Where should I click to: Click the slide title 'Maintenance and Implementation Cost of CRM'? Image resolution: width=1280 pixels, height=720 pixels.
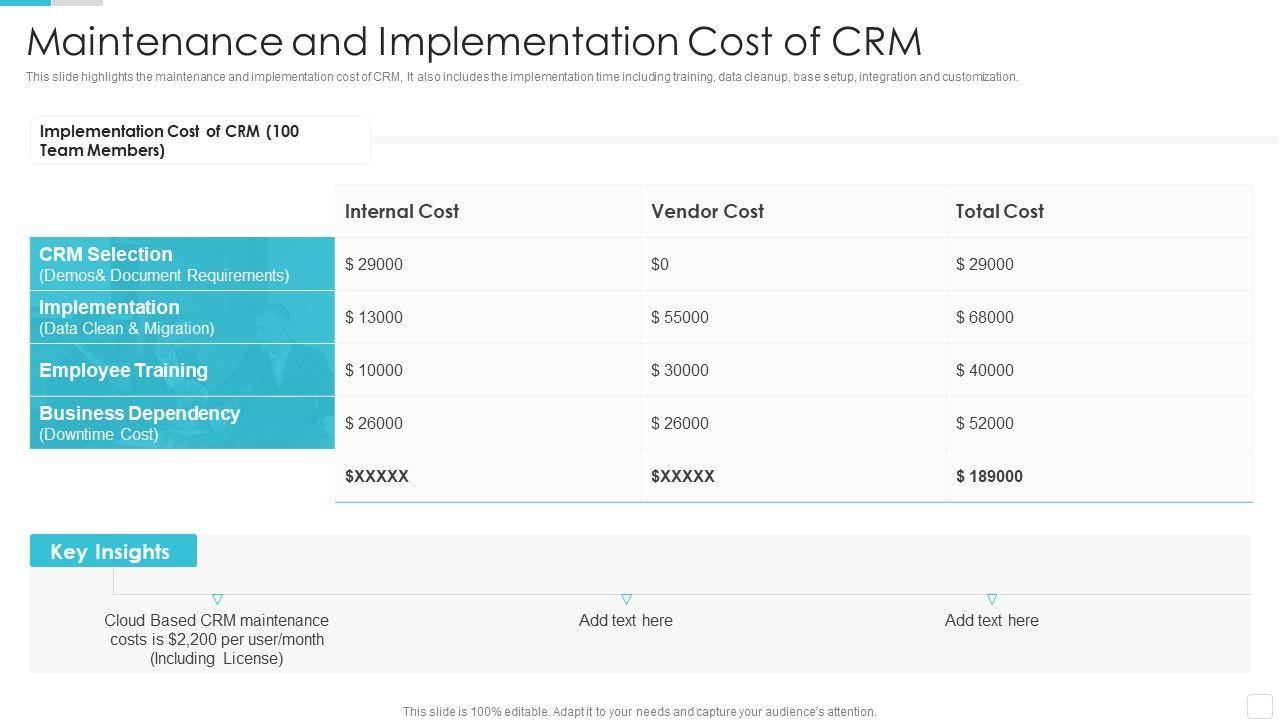click(x=474, y=42)
